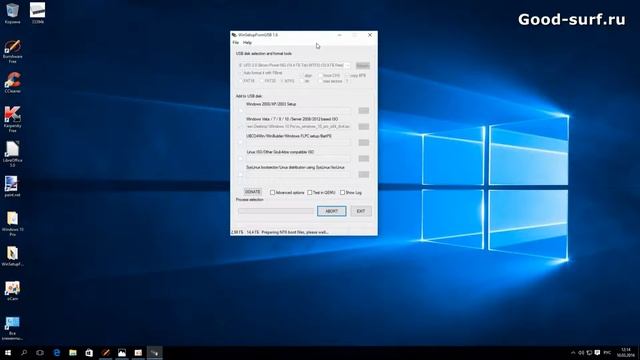Open the volume control in system tray
Viewport: 640px width, 360px height.
(x=581, y=353)
